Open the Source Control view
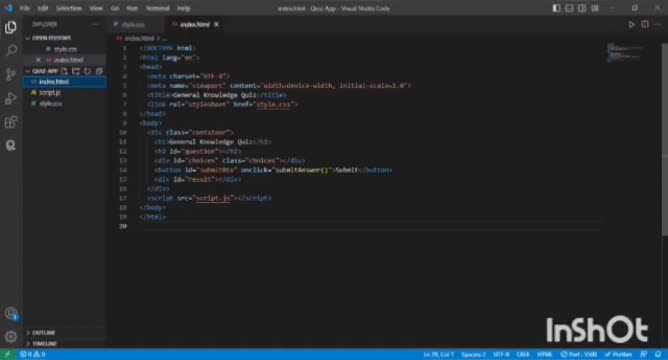The height and width of the screenshot is (360, 668). (x=11, y=74)
